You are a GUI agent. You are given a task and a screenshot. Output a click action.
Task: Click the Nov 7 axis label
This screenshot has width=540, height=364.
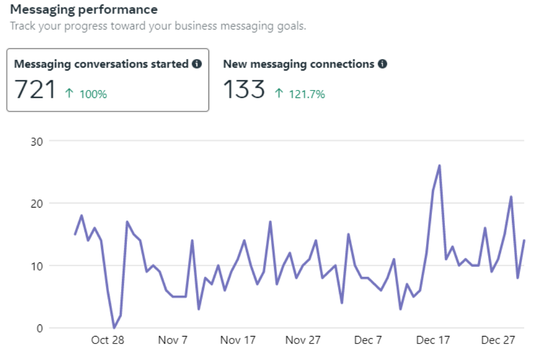[x=173, y=340]
